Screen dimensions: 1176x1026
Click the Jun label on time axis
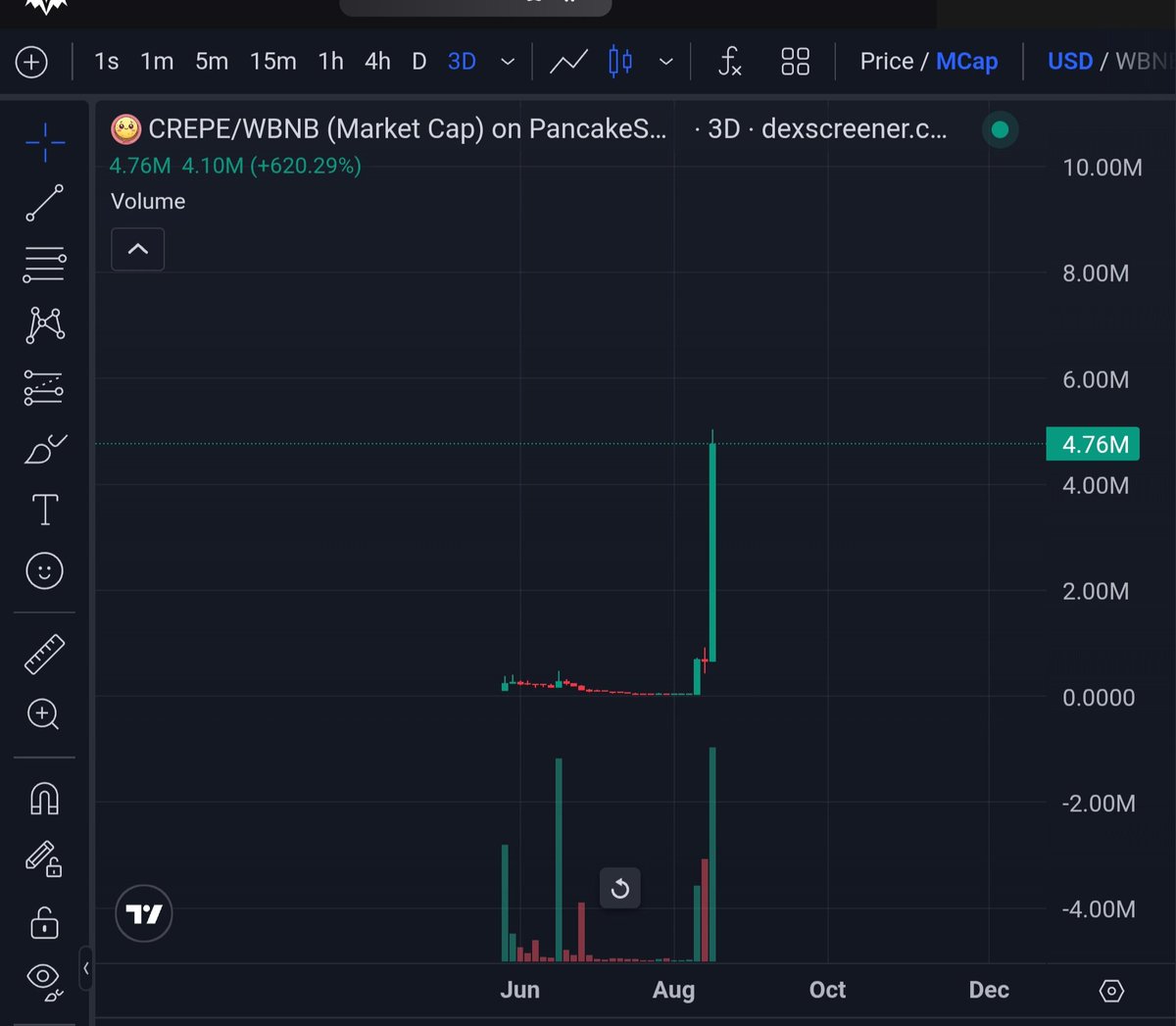[x=520, y=990]
